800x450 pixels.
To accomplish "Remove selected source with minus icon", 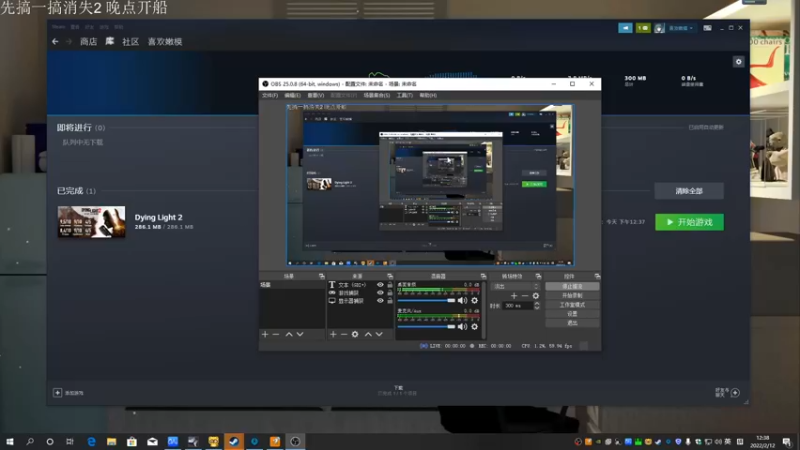I will (x=344, y=334).
